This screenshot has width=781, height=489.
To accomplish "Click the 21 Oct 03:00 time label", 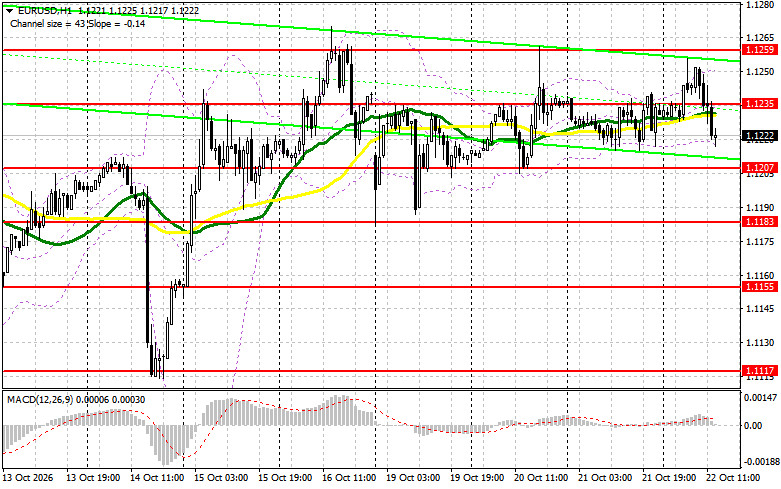I will click(x=605, y=478).
